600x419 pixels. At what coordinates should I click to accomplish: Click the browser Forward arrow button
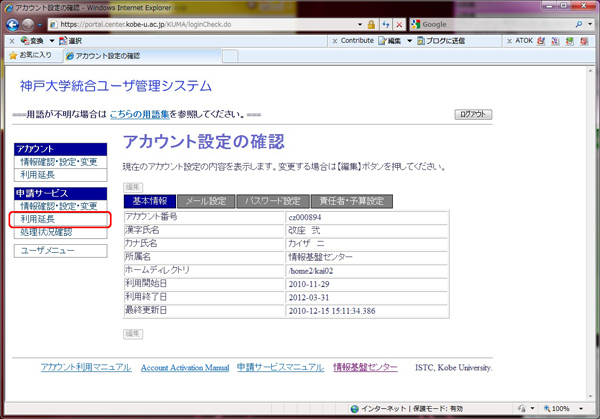coord(28,24)
